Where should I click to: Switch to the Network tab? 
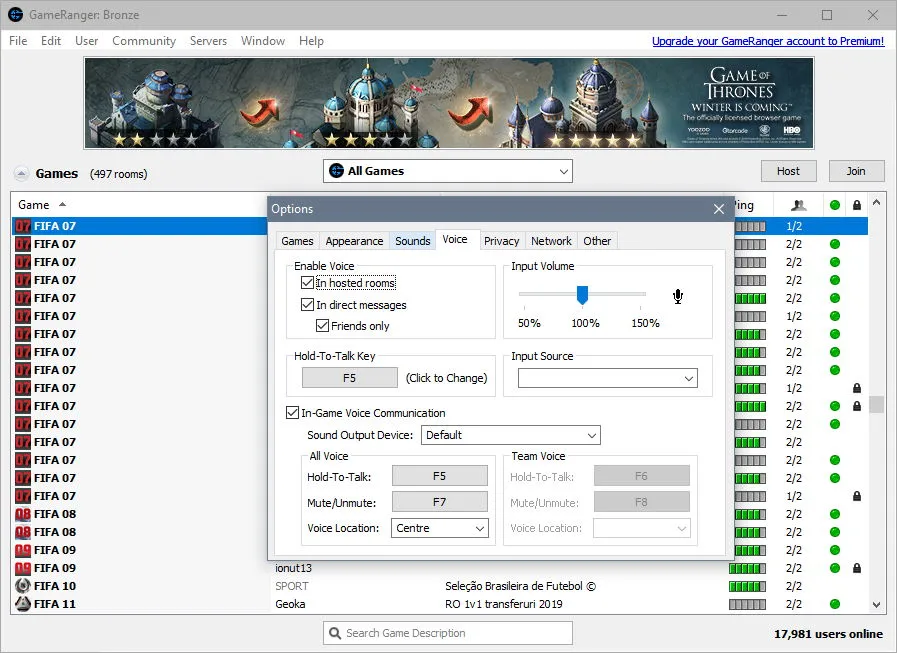point(551,241)
